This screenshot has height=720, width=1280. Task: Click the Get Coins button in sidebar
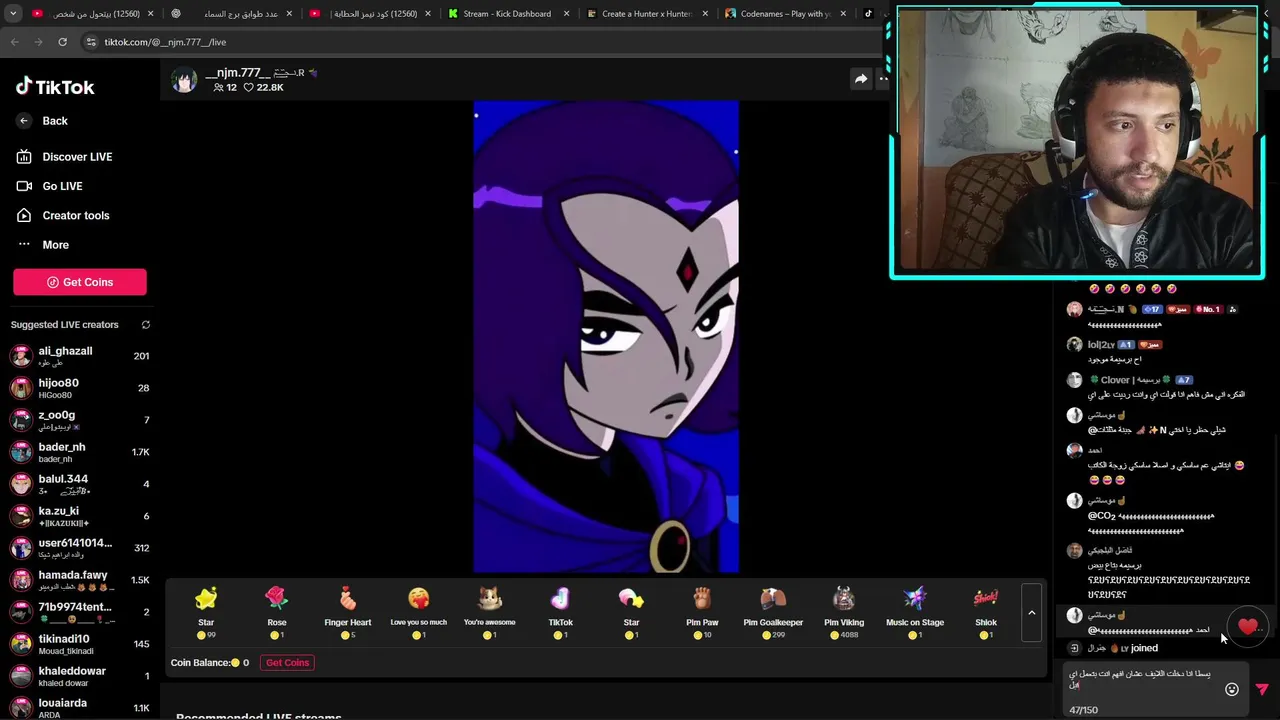point(80,282)
